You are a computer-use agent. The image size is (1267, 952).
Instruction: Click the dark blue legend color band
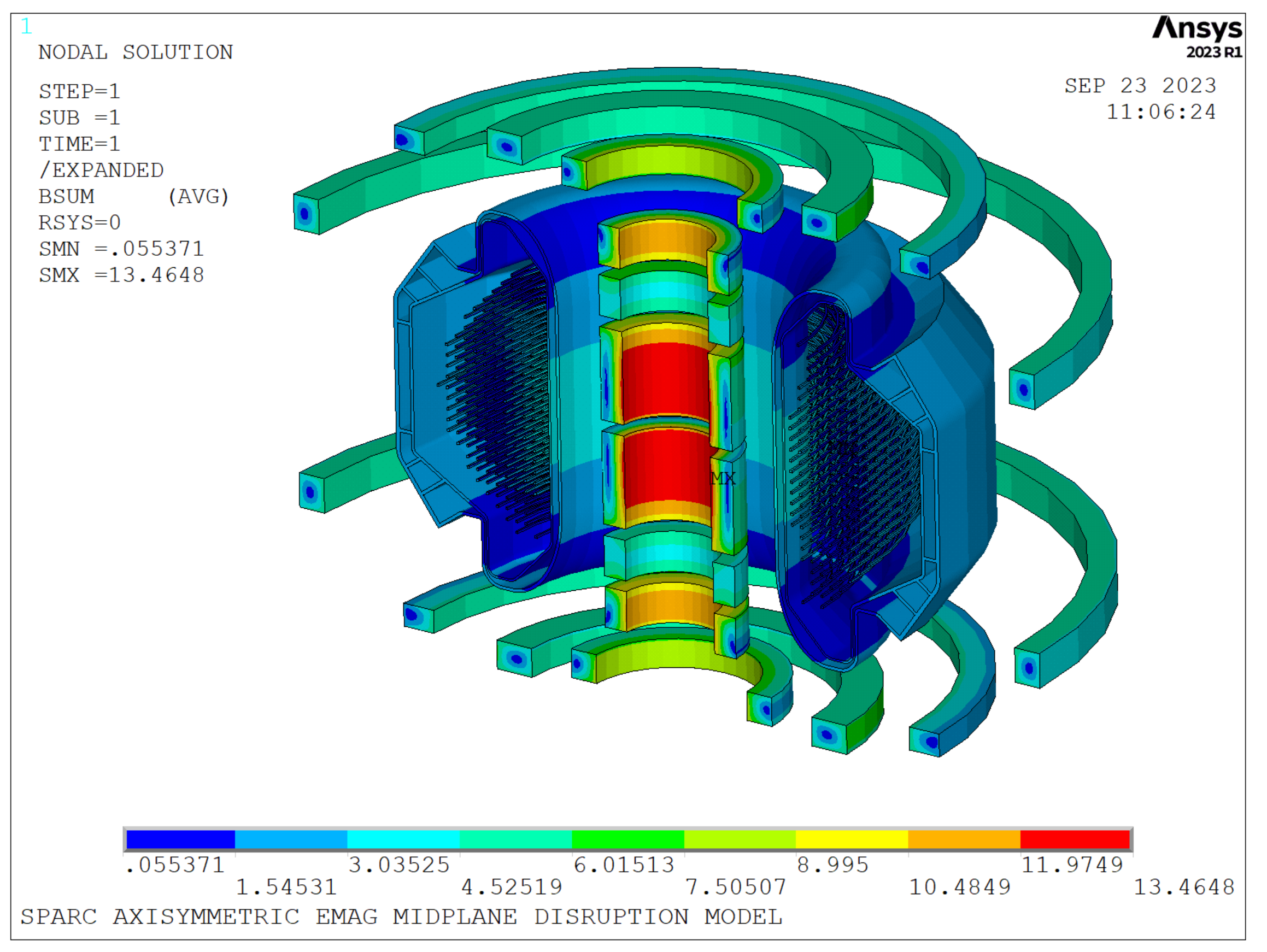[x=180, y=840]
